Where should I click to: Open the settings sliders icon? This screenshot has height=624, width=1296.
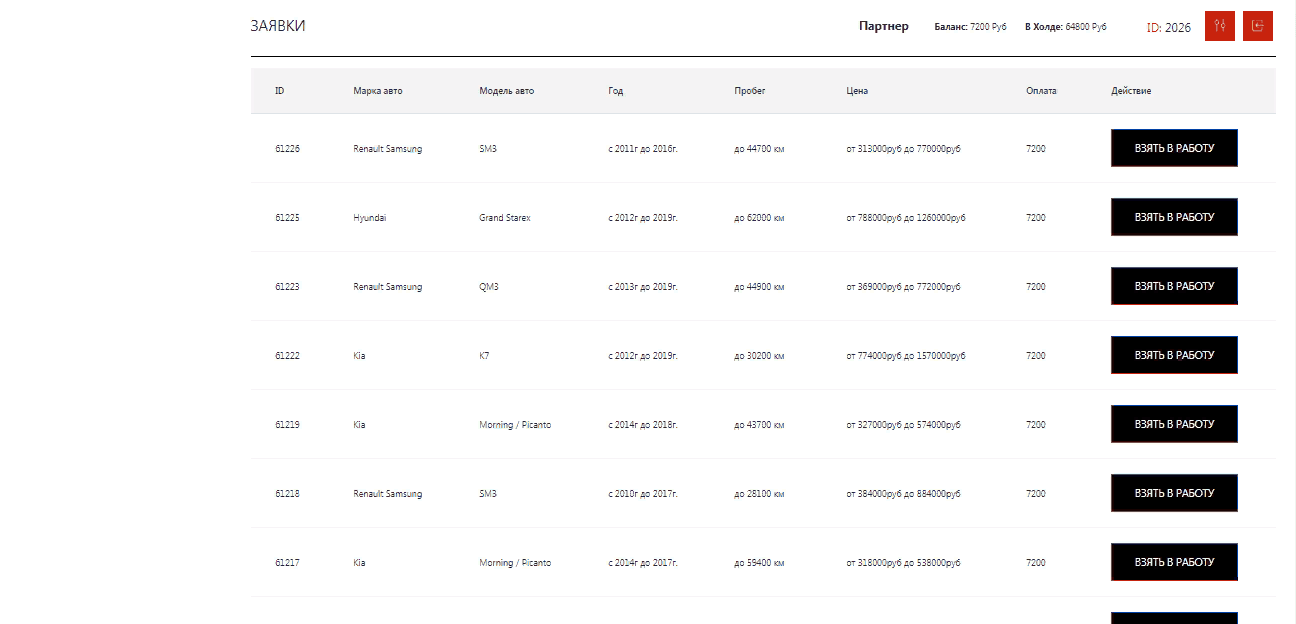click(x=1220, y=26)
